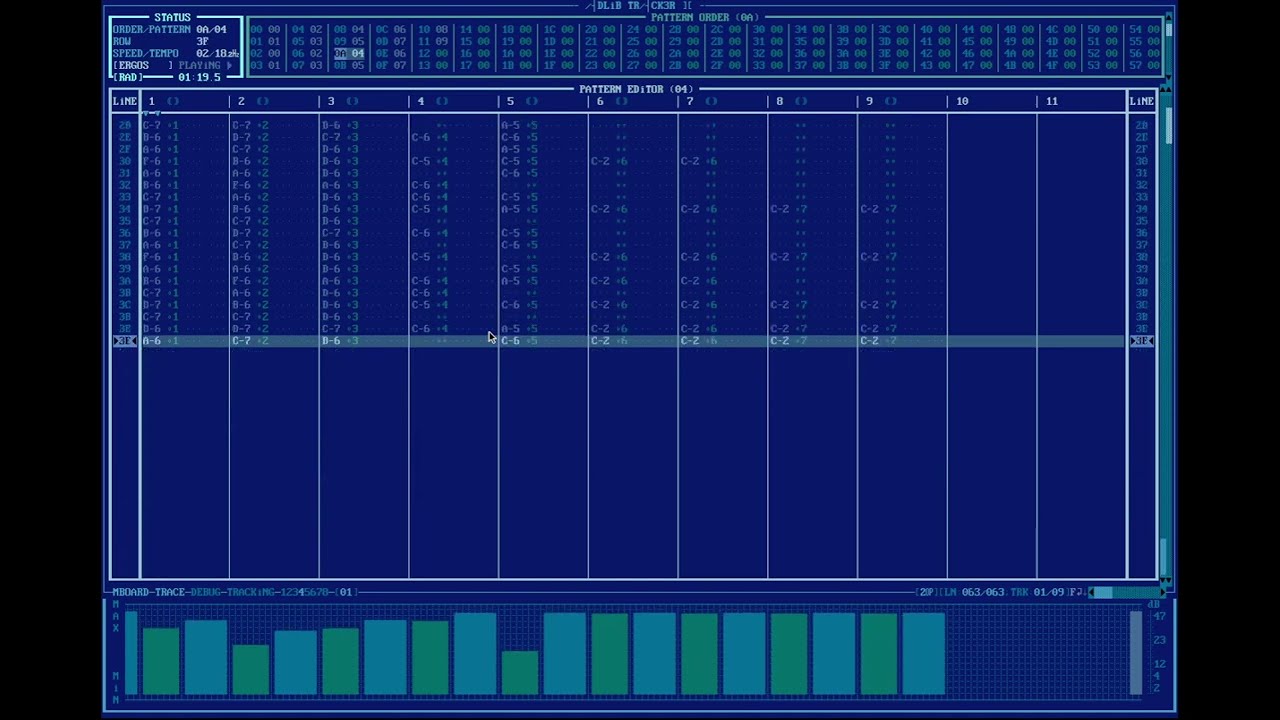This screenshot has width=1280, height=720.
Task: Select pattern order entry 57 00
Action: pos(1143,65)
